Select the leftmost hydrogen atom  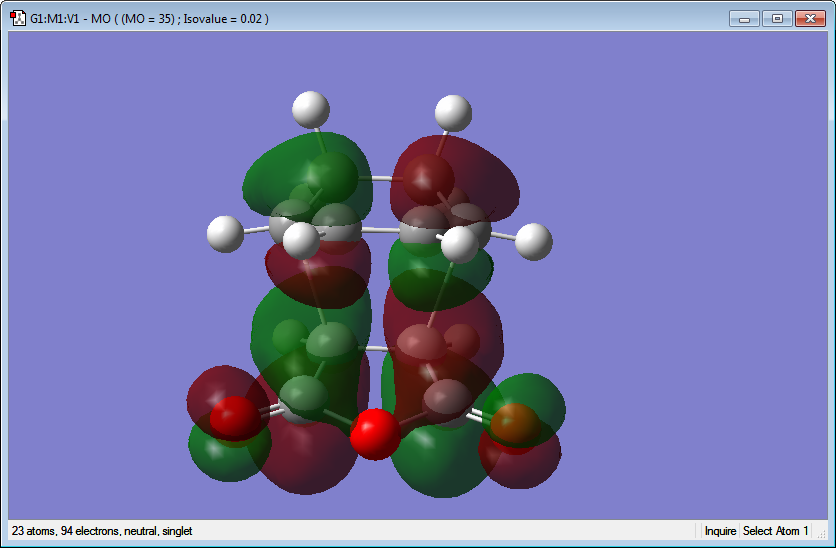point(225,234)
